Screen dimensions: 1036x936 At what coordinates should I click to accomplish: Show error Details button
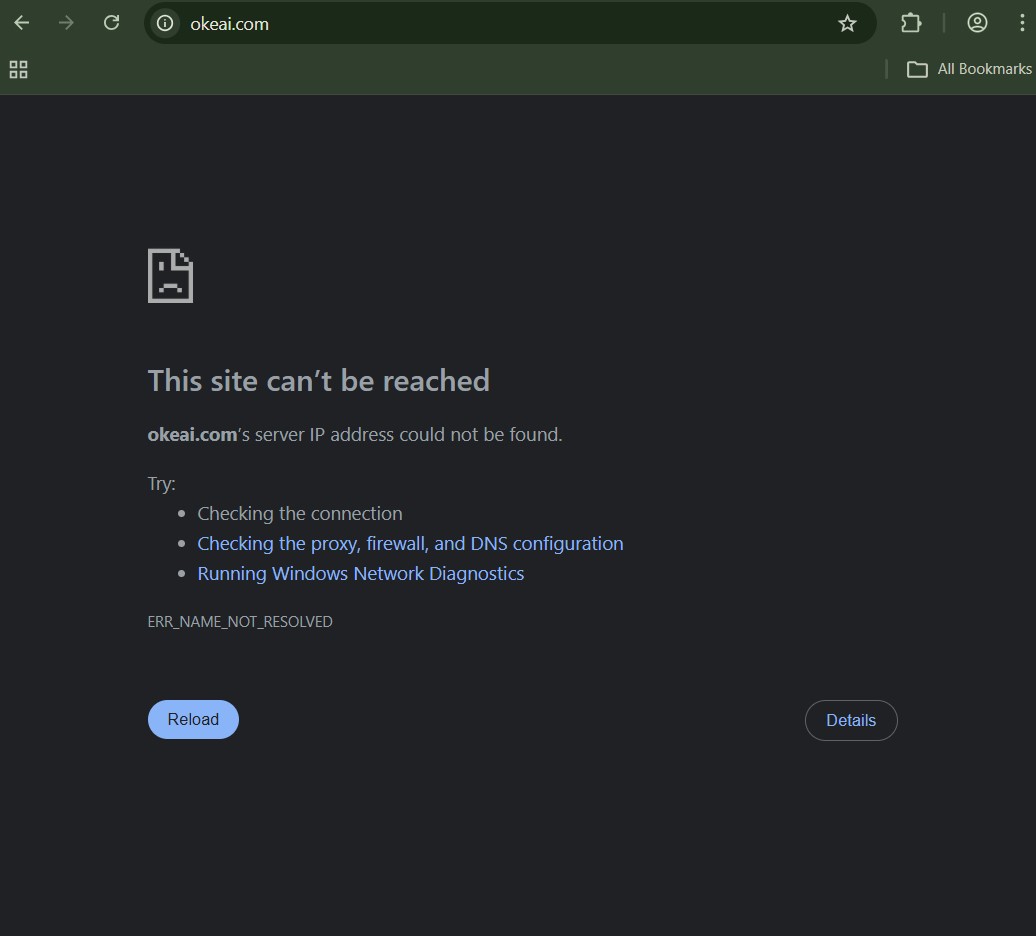[x=850, y=720]
